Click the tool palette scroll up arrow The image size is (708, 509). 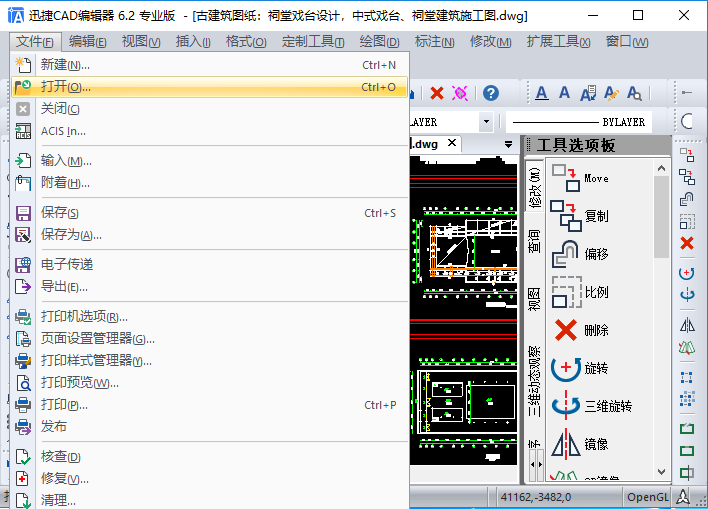pos(661,168)
